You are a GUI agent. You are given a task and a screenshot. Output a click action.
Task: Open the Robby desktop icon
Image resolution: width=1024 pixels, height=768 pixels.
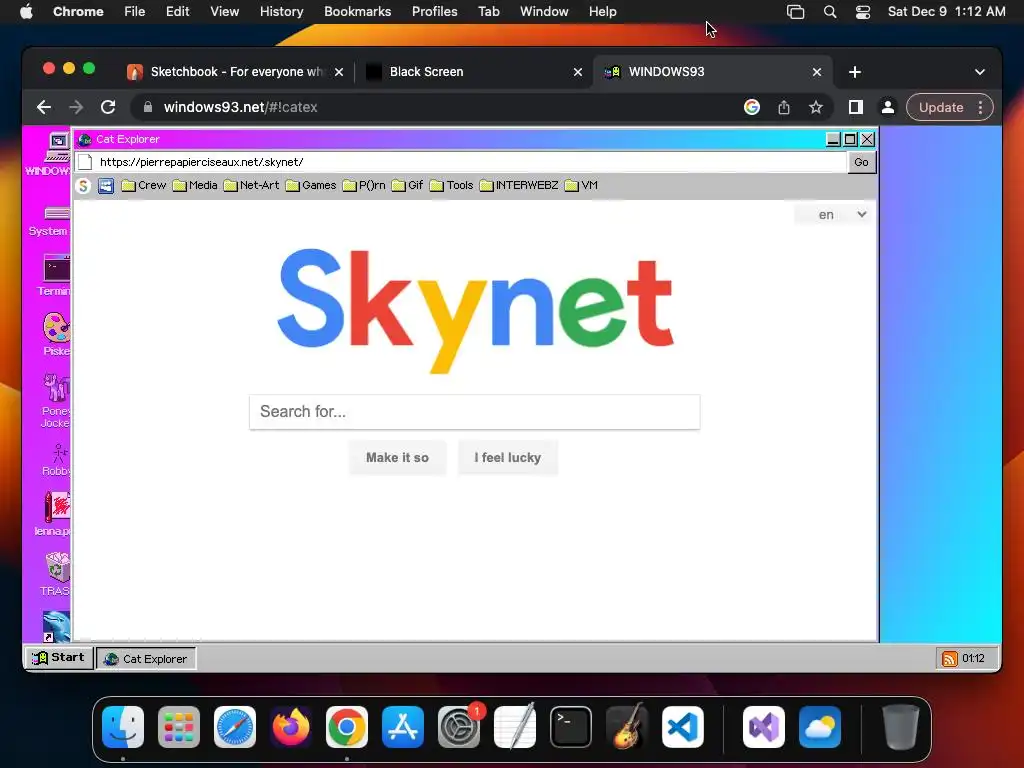[x=57, y=460]
